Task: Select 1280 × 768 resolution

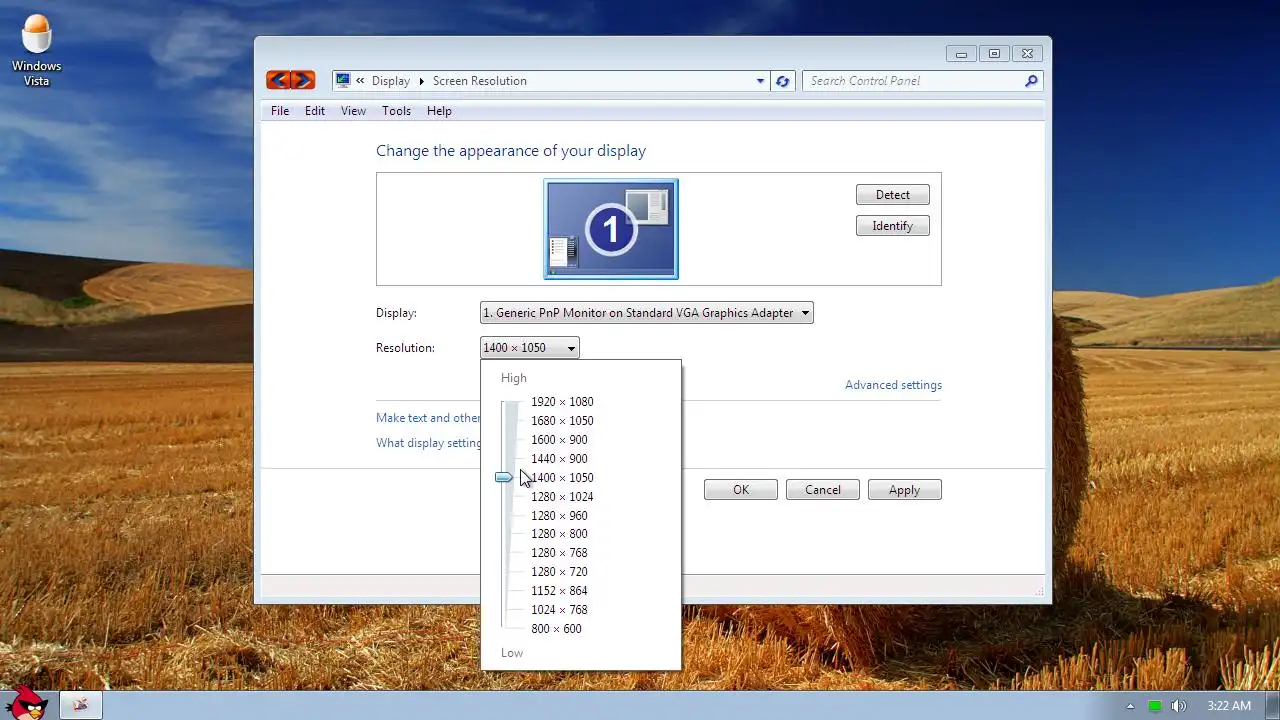Action: (559, 553)
